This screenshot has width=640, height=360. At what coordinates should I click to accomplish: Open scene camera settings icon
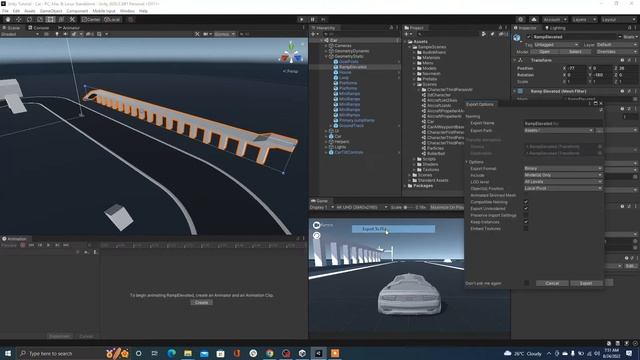pyautogui.click(x=206, y=34)
